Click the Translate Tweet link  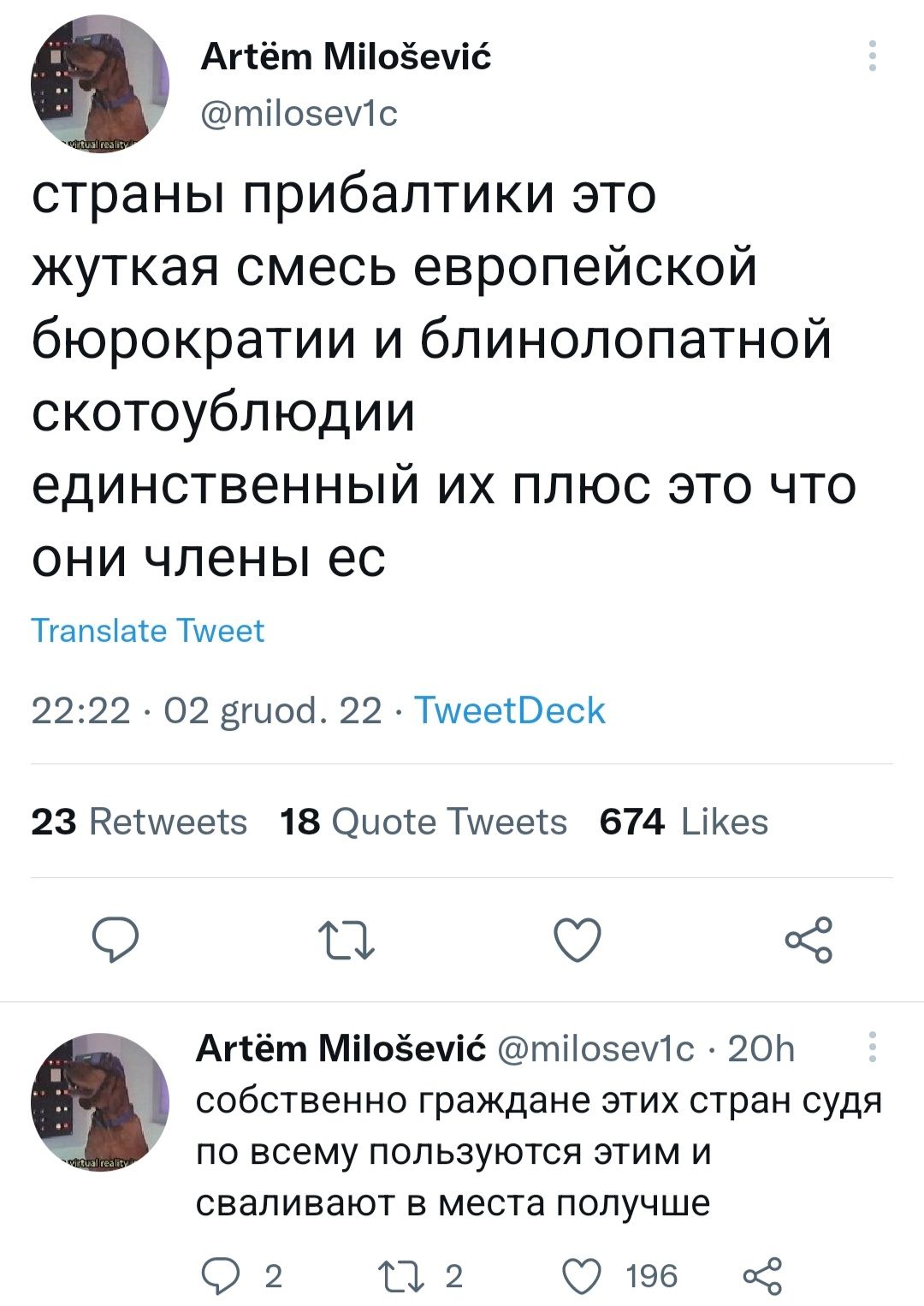(148, 631)
